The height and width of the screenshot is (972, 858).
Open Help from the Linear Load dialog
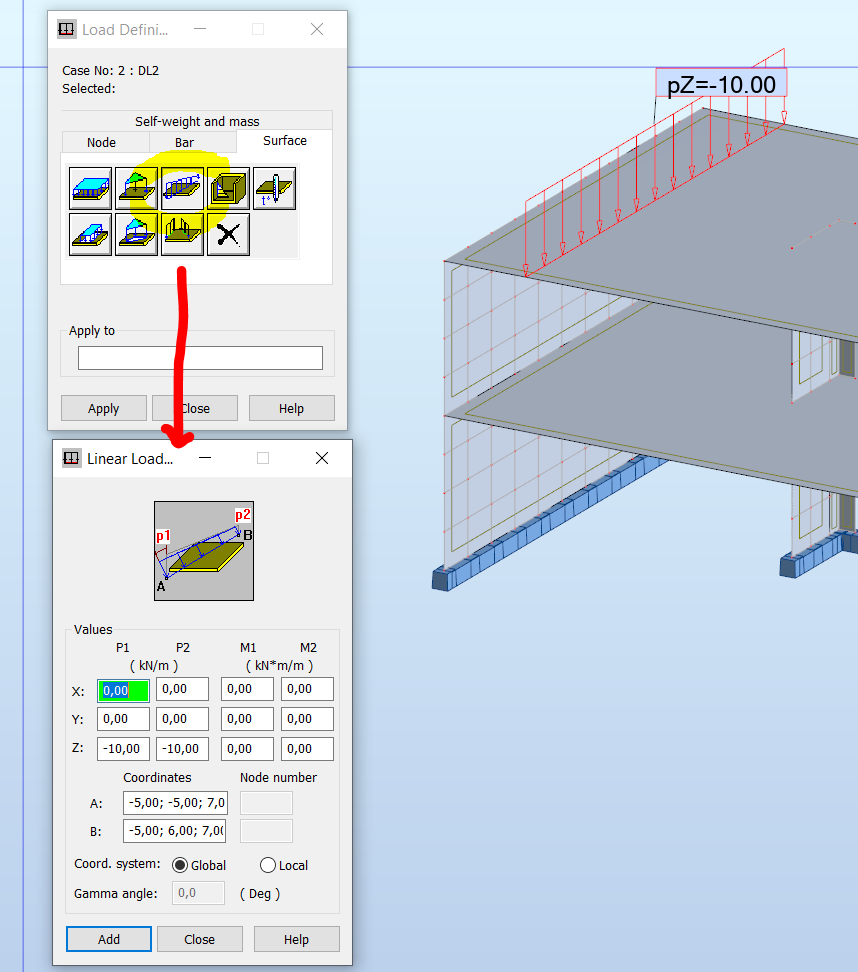(x=296, y=939)
